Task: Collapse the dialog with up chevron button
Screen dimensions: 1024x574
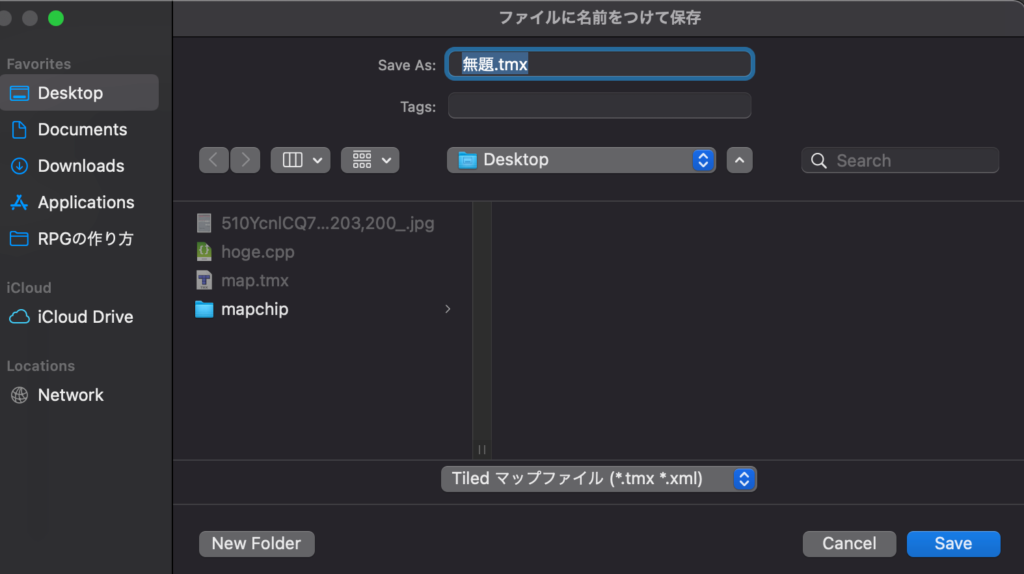Action: [739, 160]
